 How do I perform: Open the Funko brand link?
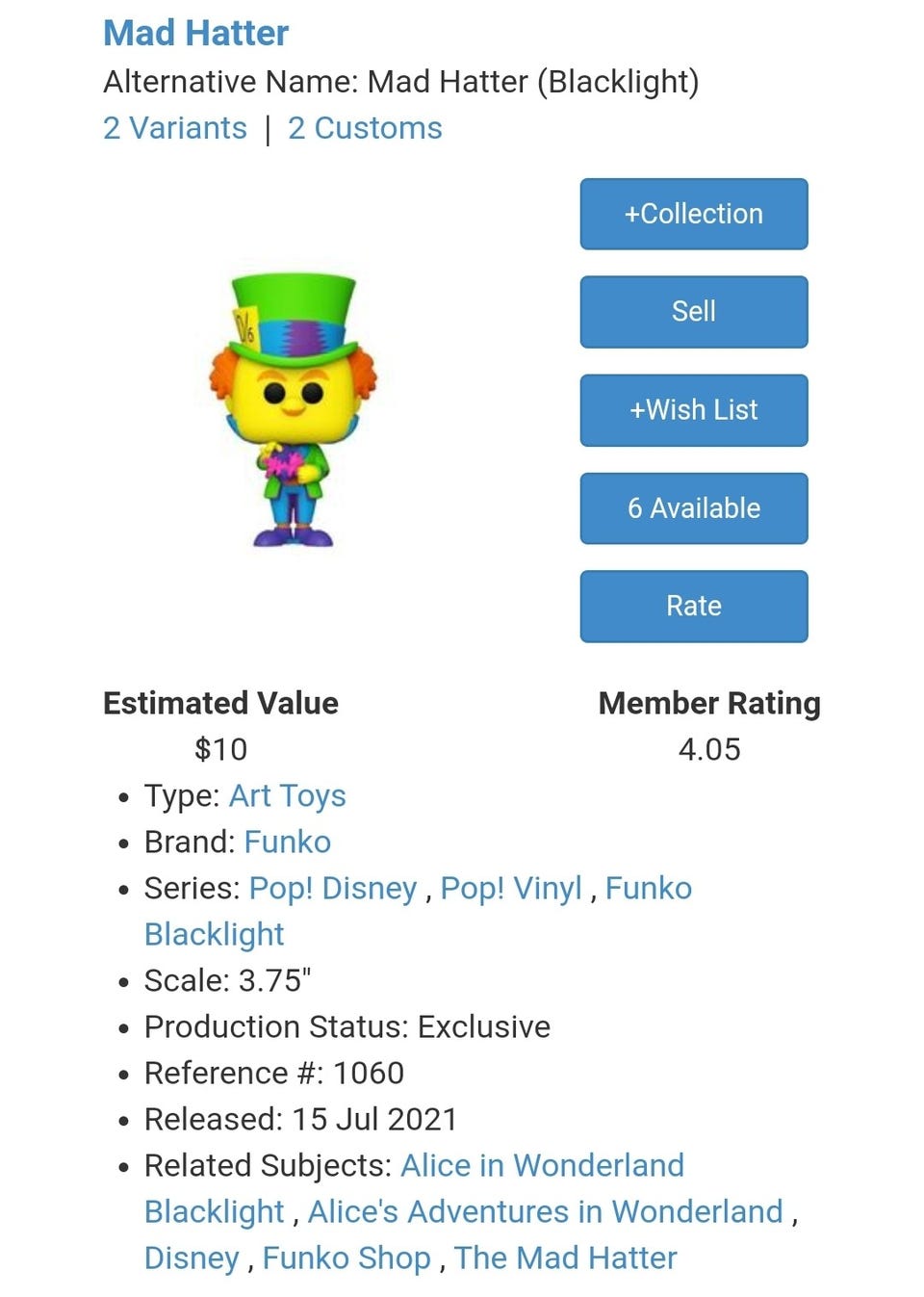click(x=287, y=843)
